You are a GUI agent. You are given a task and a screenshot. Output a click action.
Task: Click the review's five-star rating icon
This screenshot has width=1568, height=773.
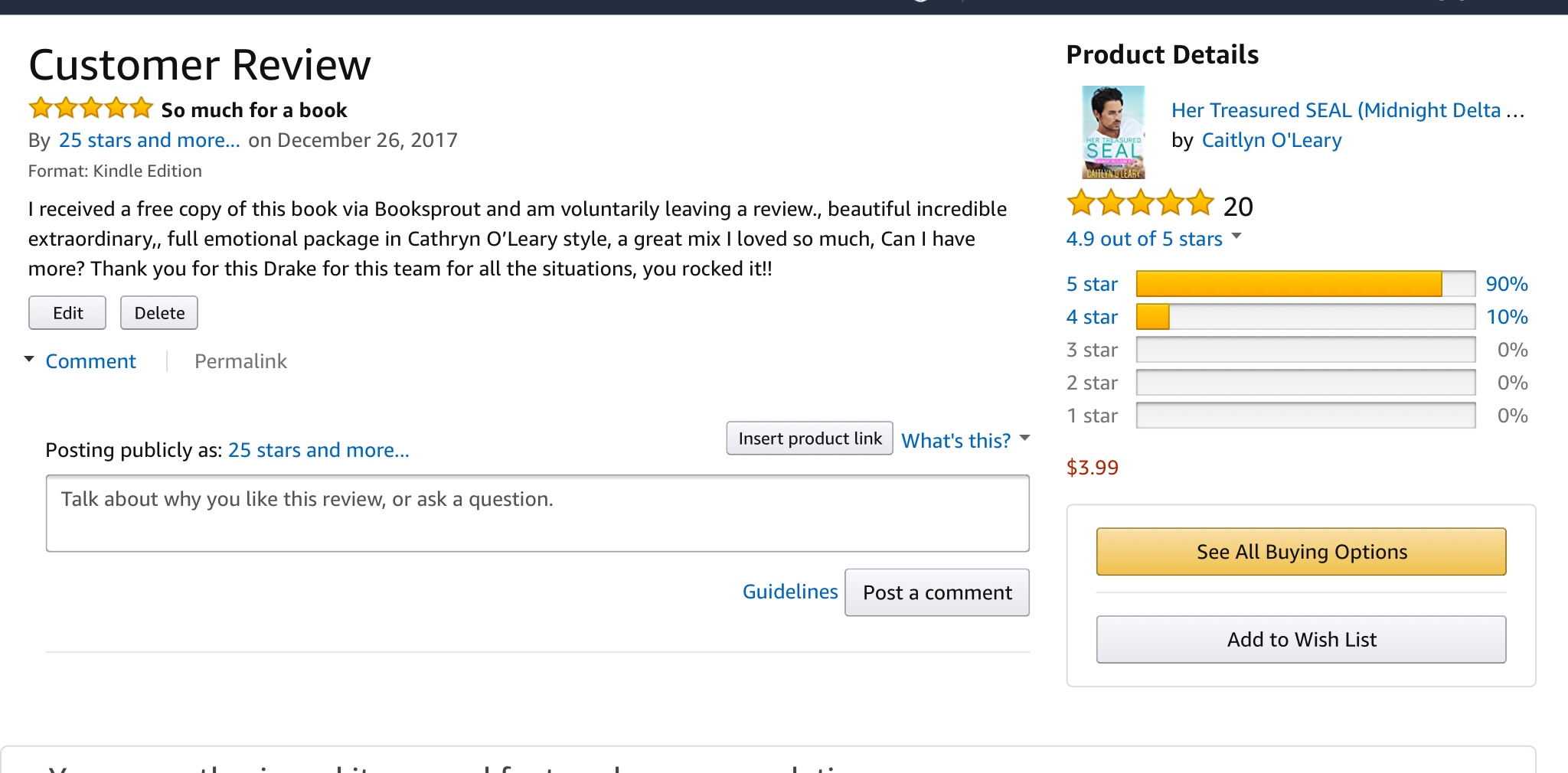pos(90,109)
